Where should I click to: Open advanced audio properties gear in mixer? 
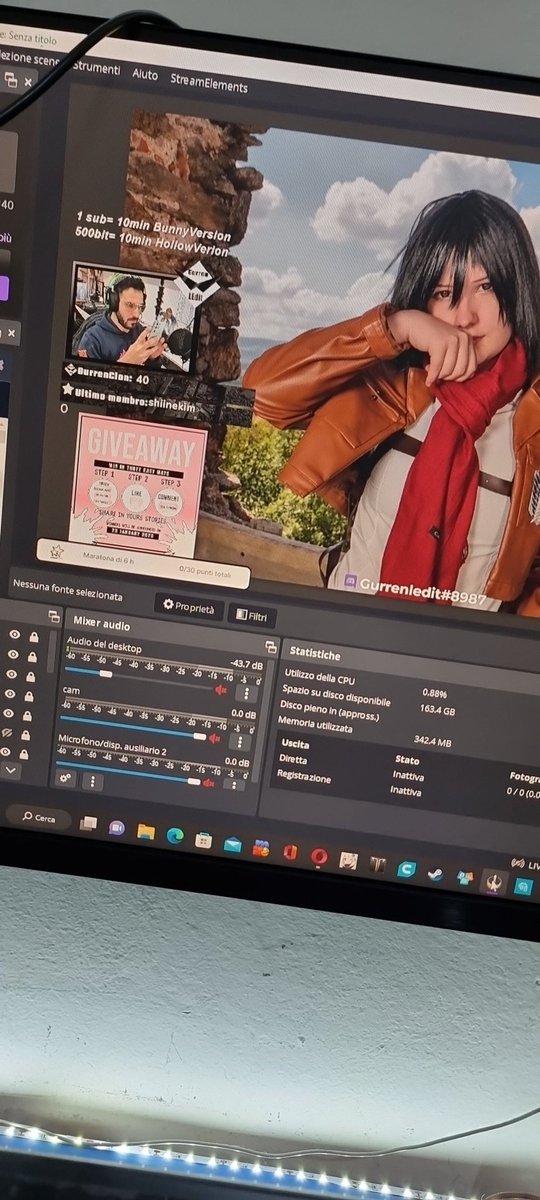[66, 779]
